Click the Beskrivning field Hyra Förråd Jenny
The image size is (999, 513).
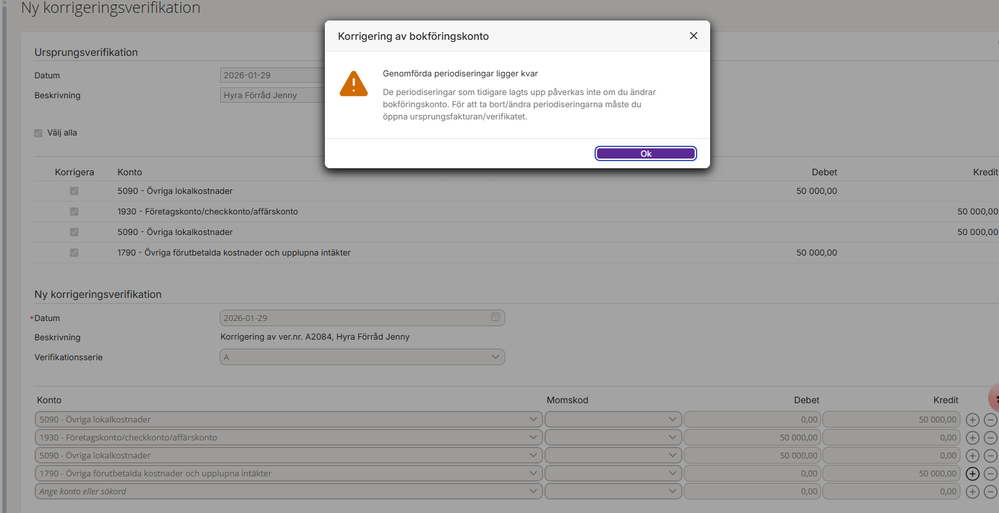[273, 96]
